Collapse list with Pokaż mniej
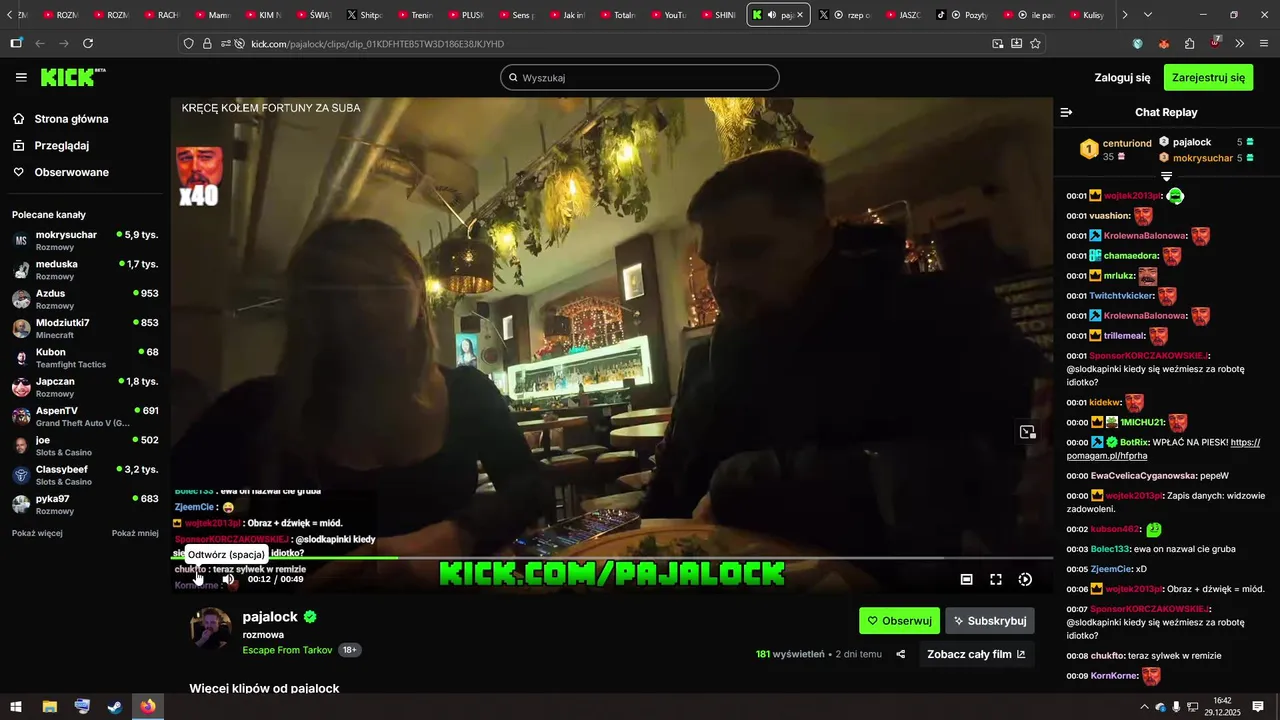This screenshot has width=1280, height=720. click(135, 533)
